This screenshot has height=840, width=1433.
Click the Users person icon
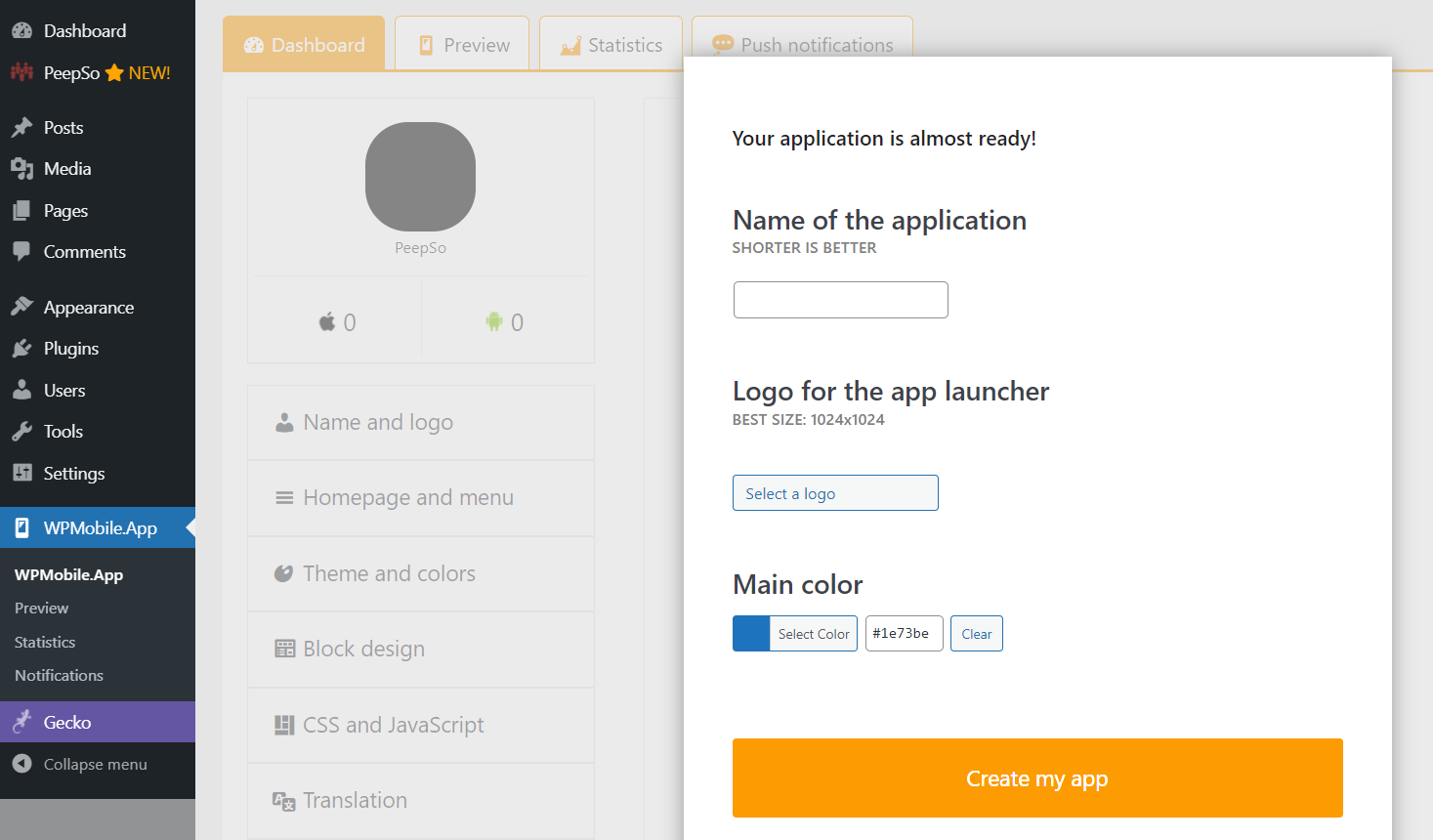21,391
